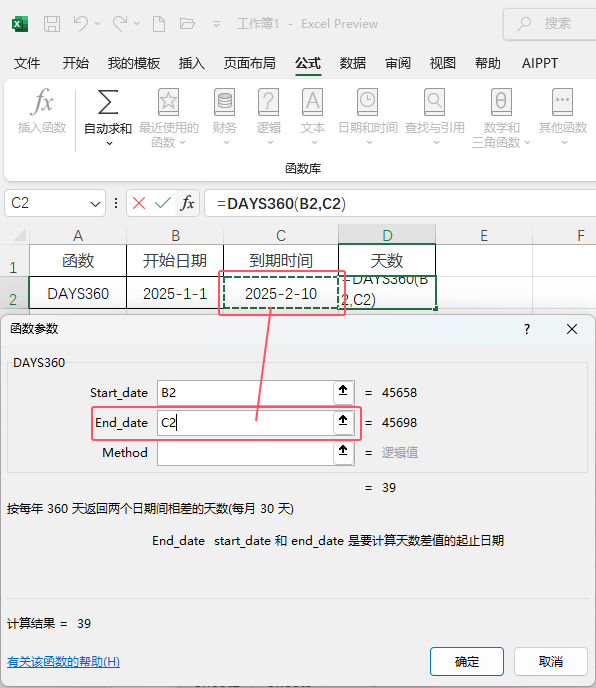
Task: Click the Excel app icon
Action: 20,24
